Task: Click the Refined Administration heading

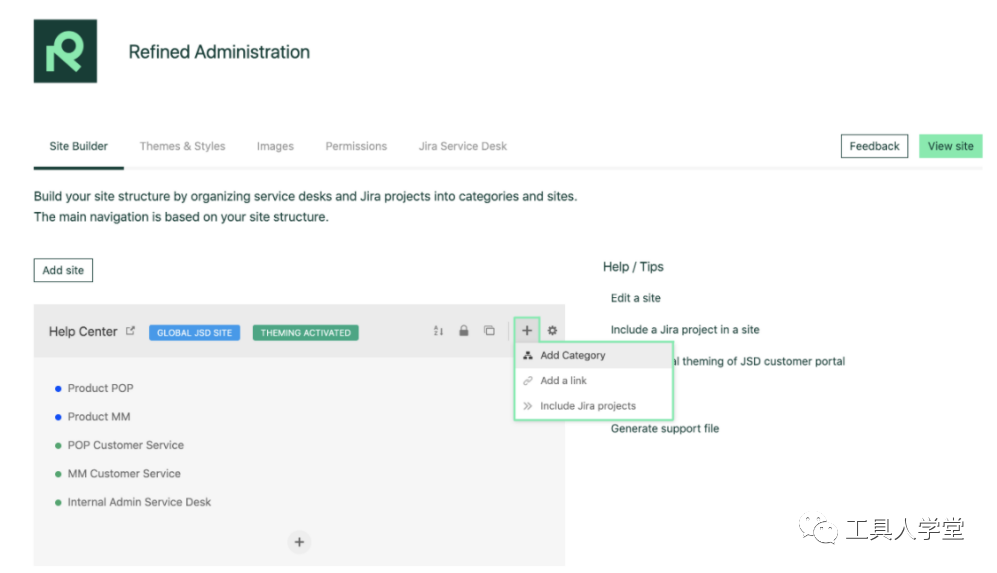Action: point(219,52)
